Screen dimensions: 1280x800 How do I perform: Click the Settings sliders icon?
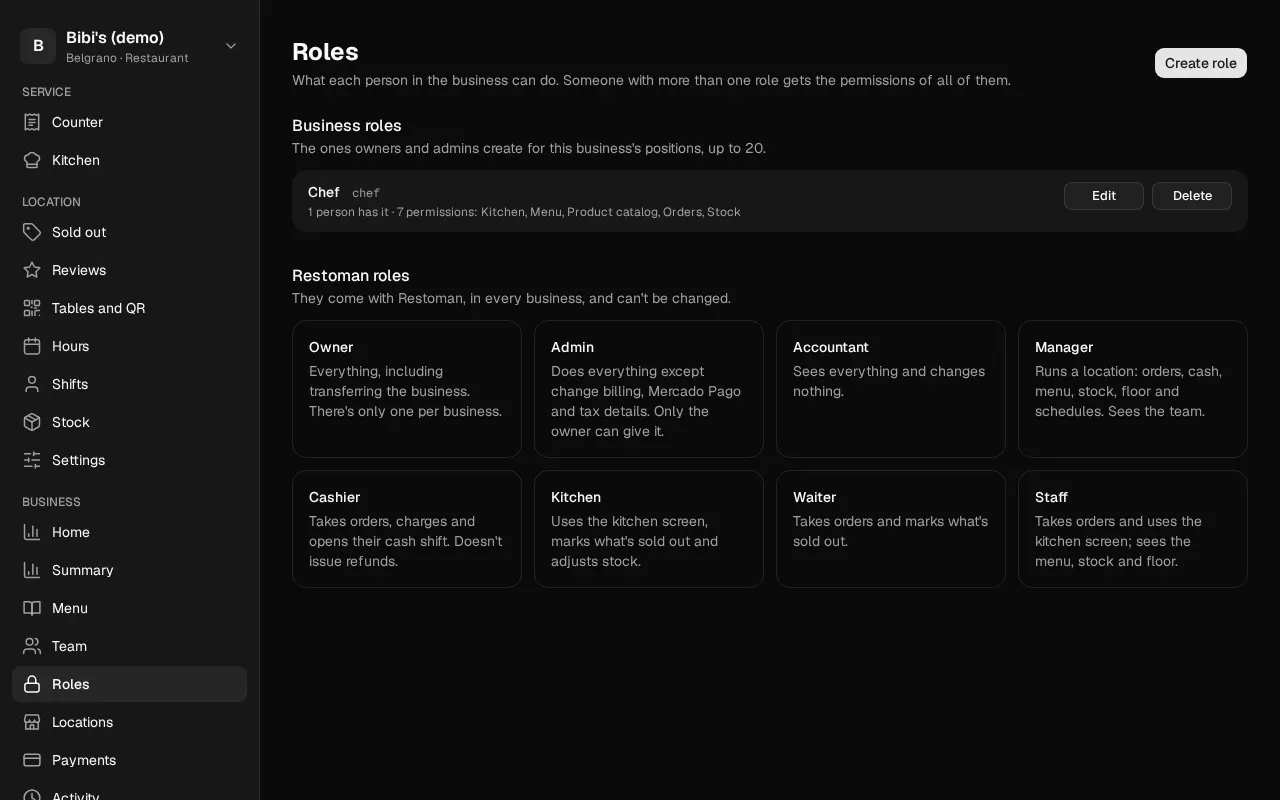pos(32,460)
